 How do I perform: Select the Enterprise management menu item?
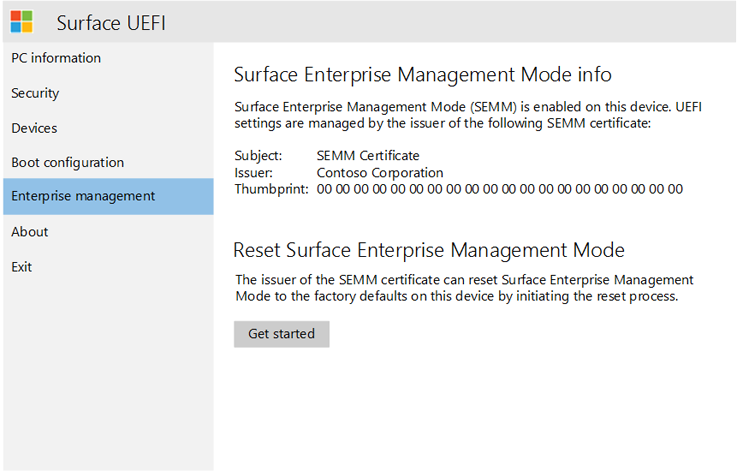83,196
